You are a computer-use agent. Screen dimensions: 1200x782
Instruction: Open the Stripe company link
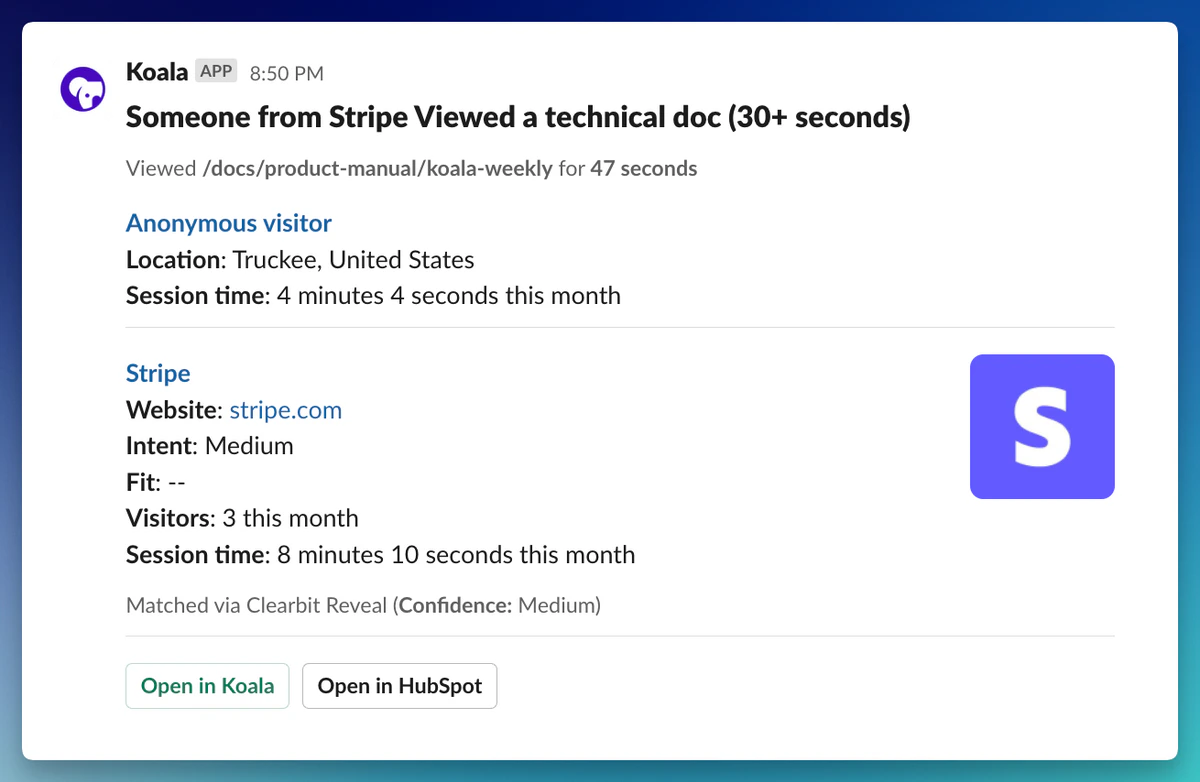coord(158,373)
